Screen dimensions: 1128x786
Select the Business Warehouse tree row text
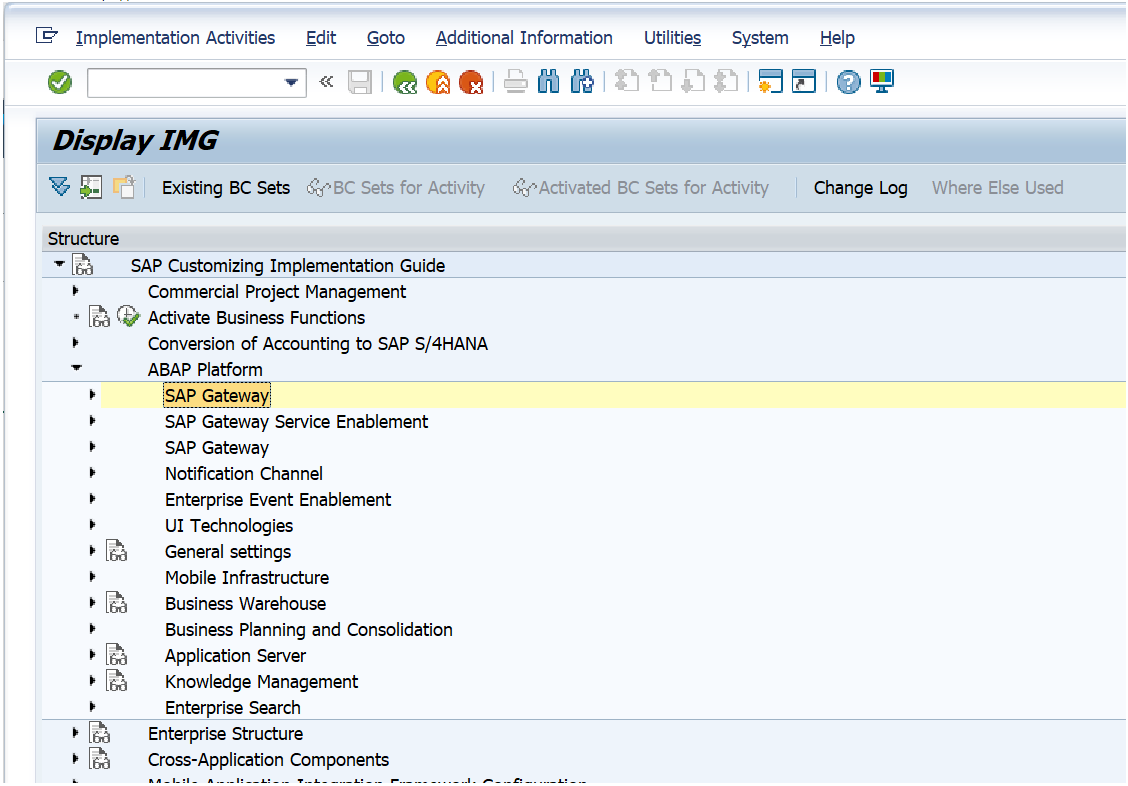245,603
